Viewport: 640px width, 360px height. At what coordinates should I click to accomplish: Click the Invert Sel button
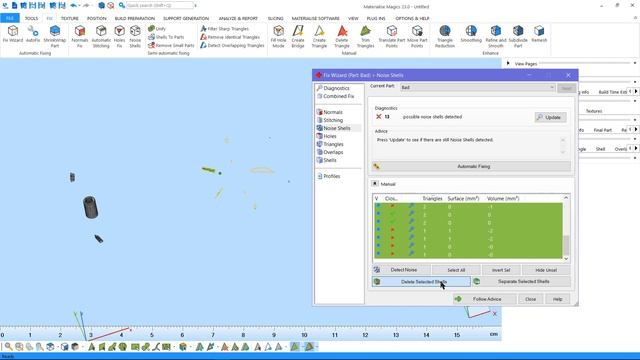[x=501, y=270]
